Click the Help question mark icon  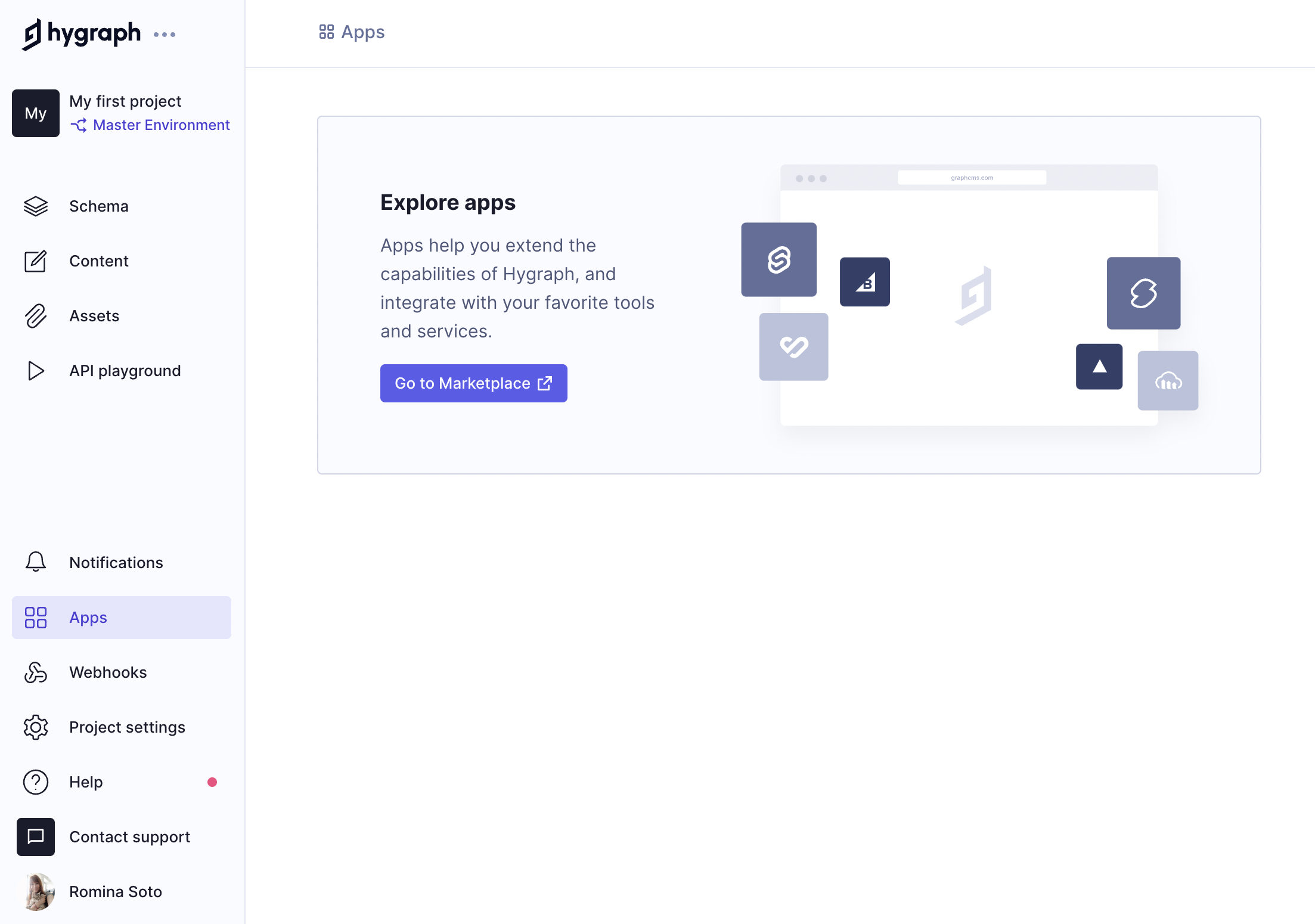(x=36, y=782)
